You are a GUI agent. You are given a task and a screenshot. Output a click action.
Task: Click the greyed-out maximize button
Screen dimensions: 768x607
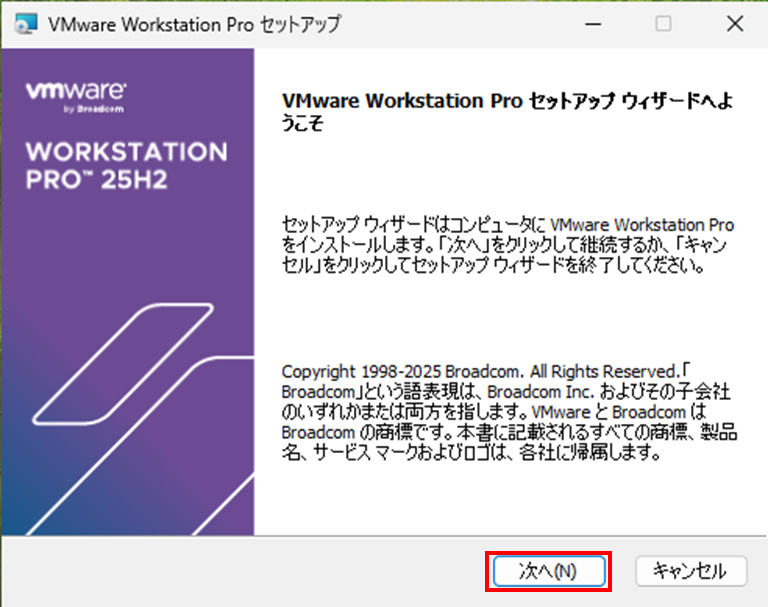[663, 24]
